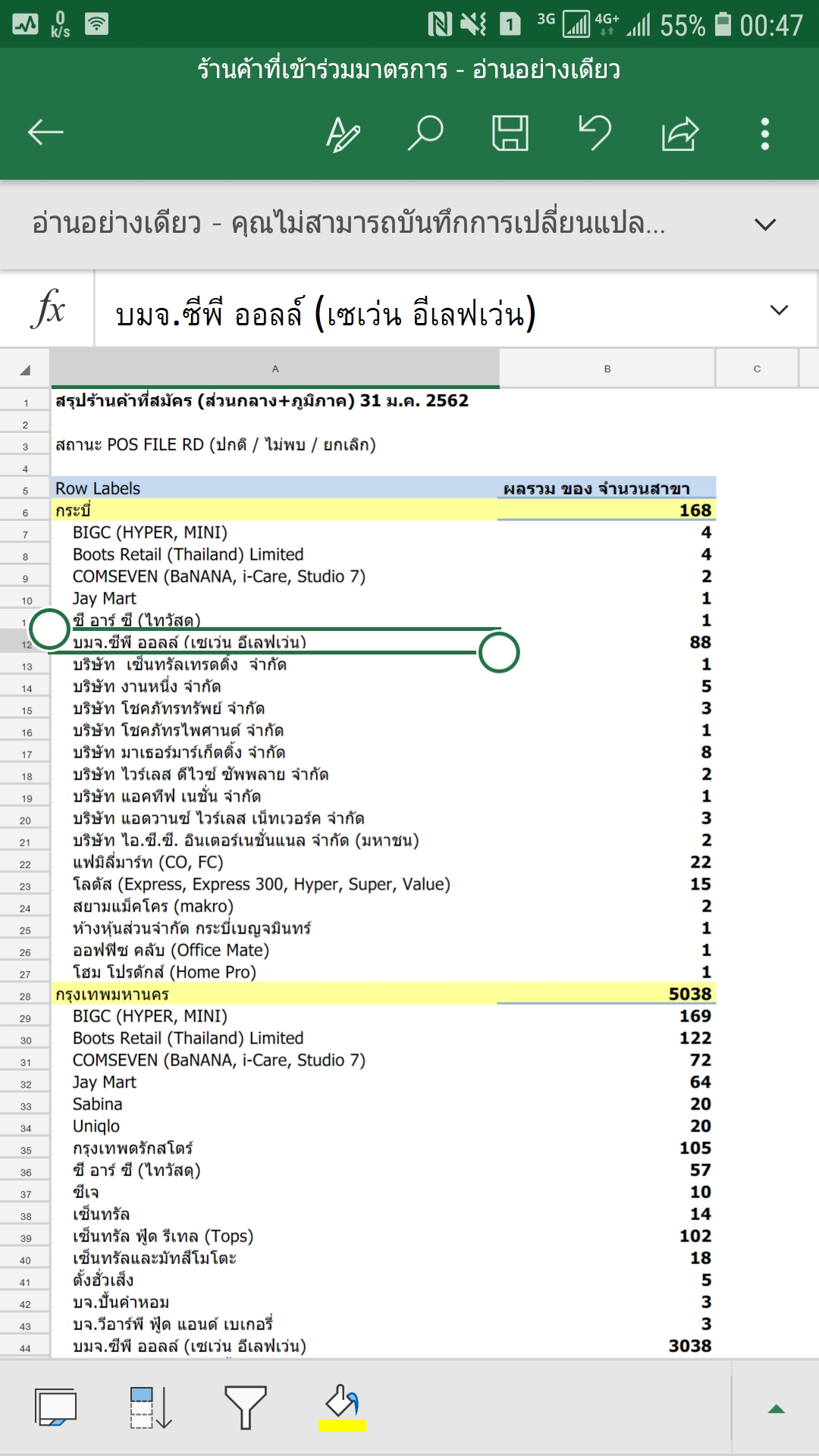819x1456 pixels.
Task: Select the value 3038 cell
Action: click(607, 1346)
